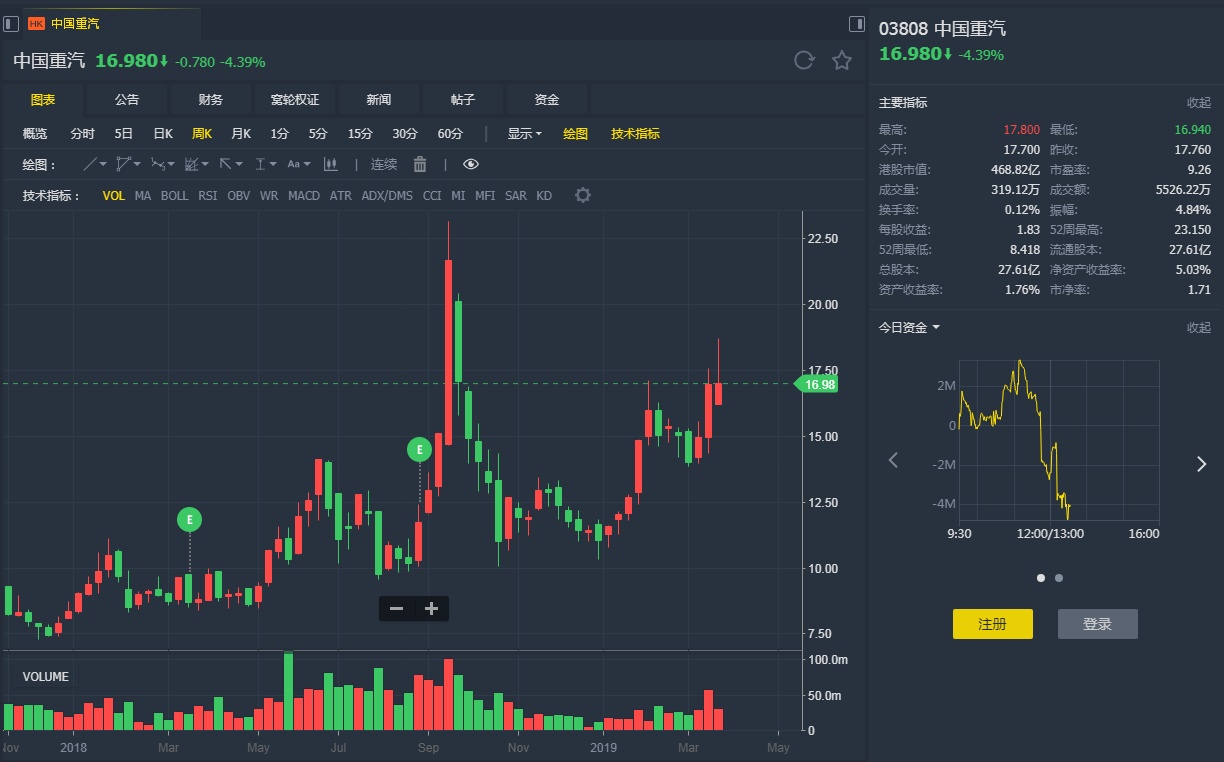
Task: Click the 登录 login button
Action: point(1097,624)
